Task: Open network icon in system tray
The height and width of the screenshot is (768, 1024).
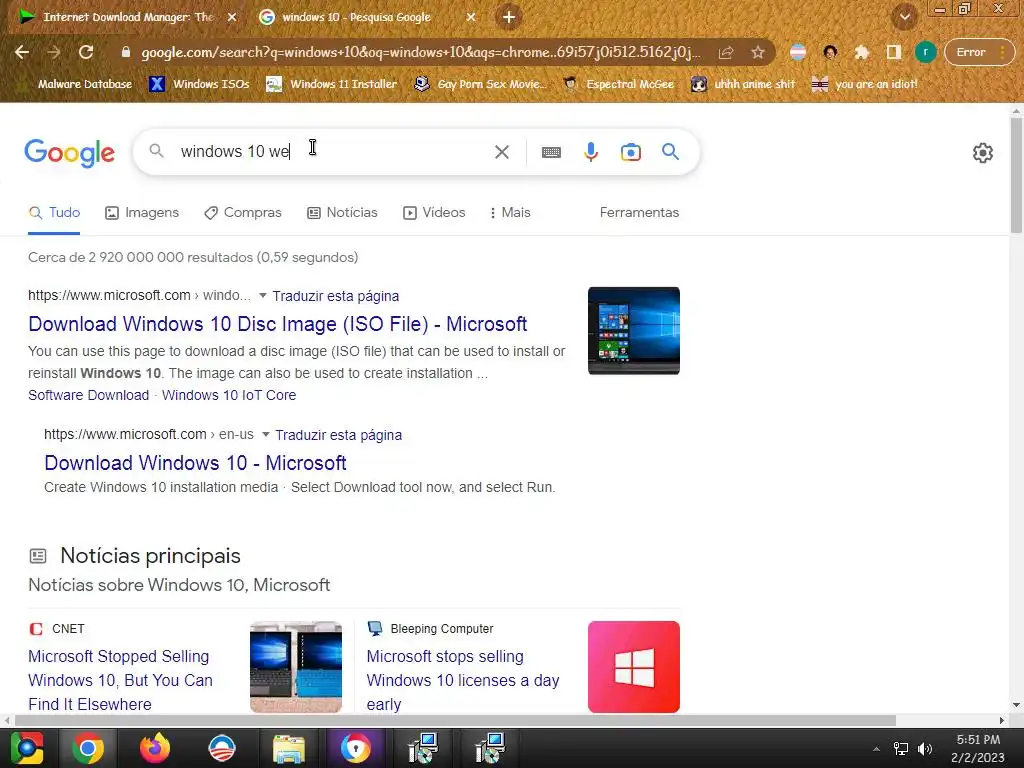Action: click(x=901, y=748)
